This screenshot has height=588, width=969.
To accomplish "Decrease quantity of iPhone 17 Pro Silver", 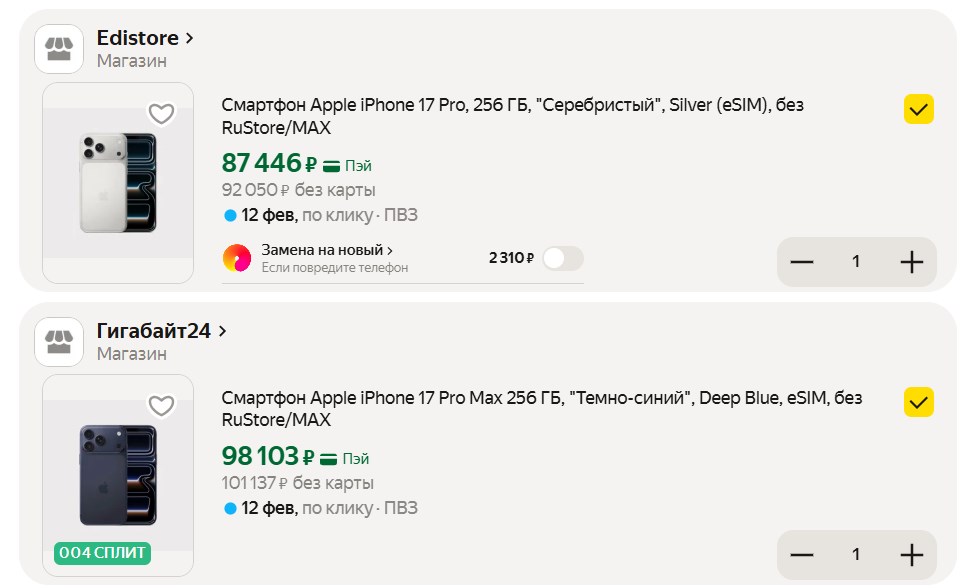I will 802,262.
